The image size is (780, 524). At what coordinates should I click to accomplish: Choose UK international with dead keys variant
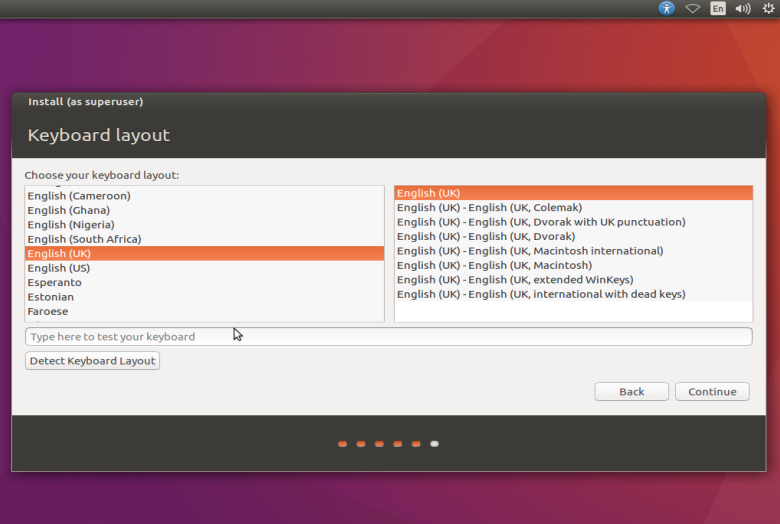[574, 294]
